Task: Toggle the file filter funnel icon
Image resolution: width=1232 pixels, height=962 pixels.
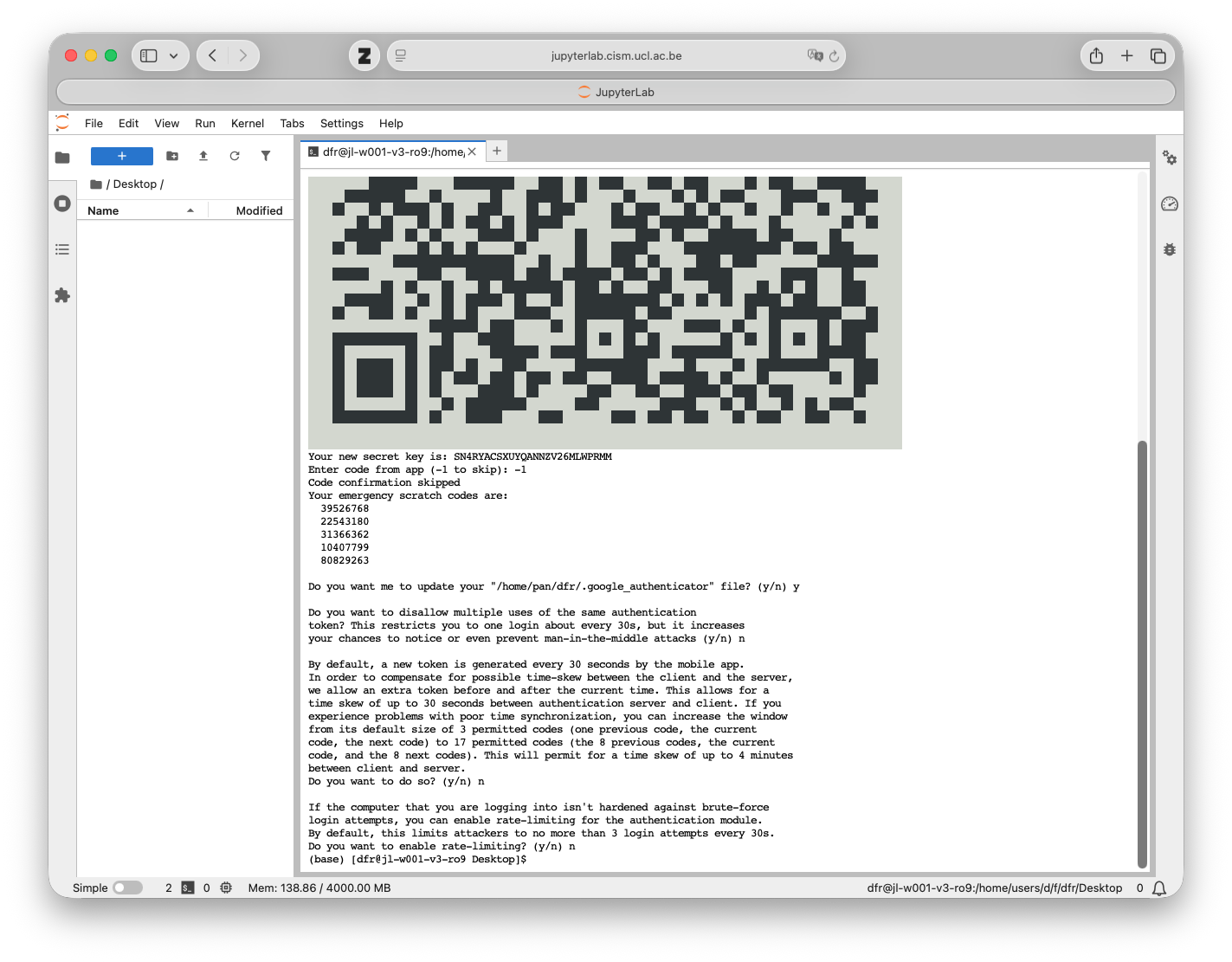Action: [x=266, y=156]
